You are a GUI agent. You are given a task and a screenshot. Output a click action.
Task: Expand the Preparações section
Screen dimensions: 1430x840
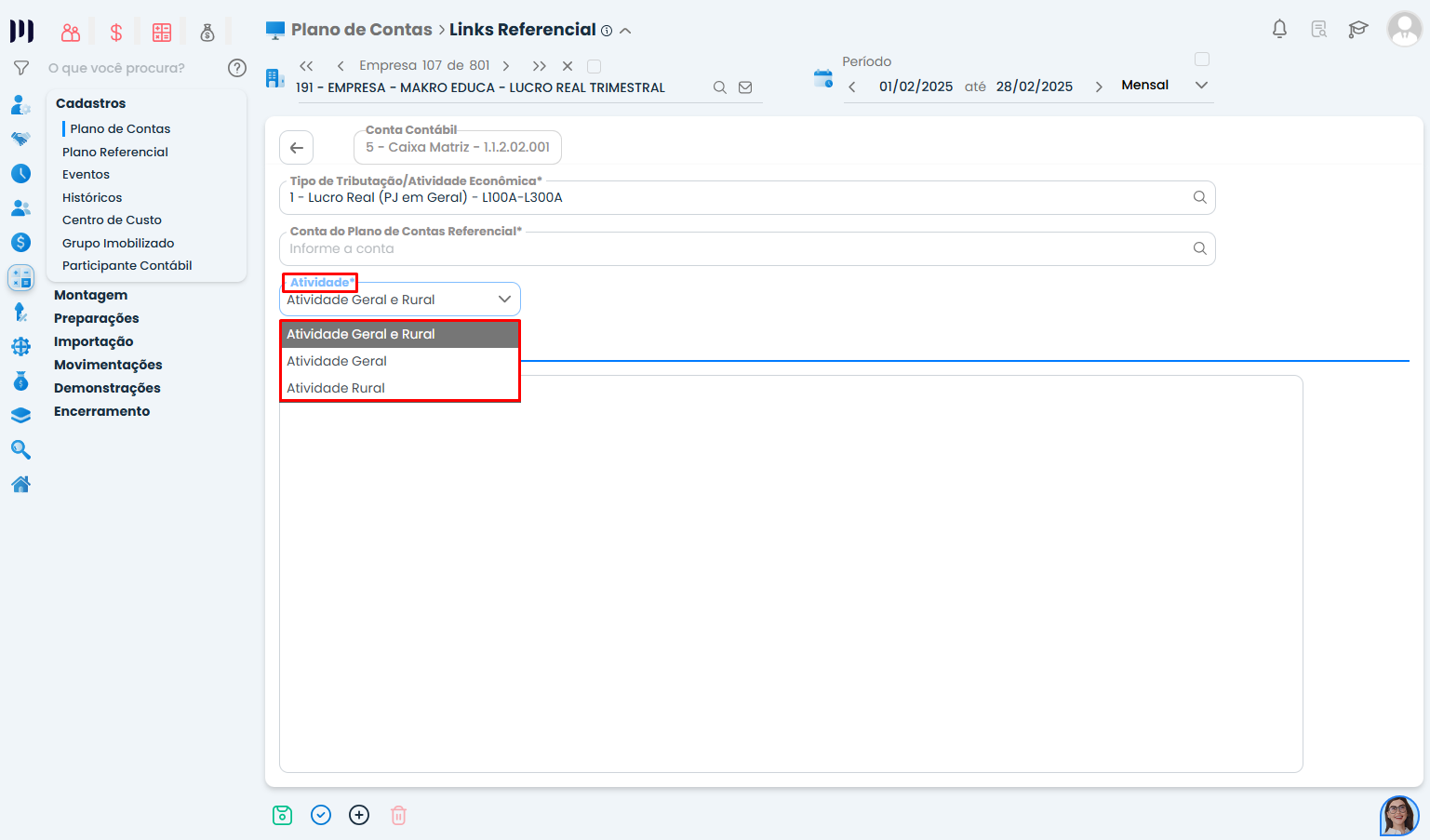[97, 318]
